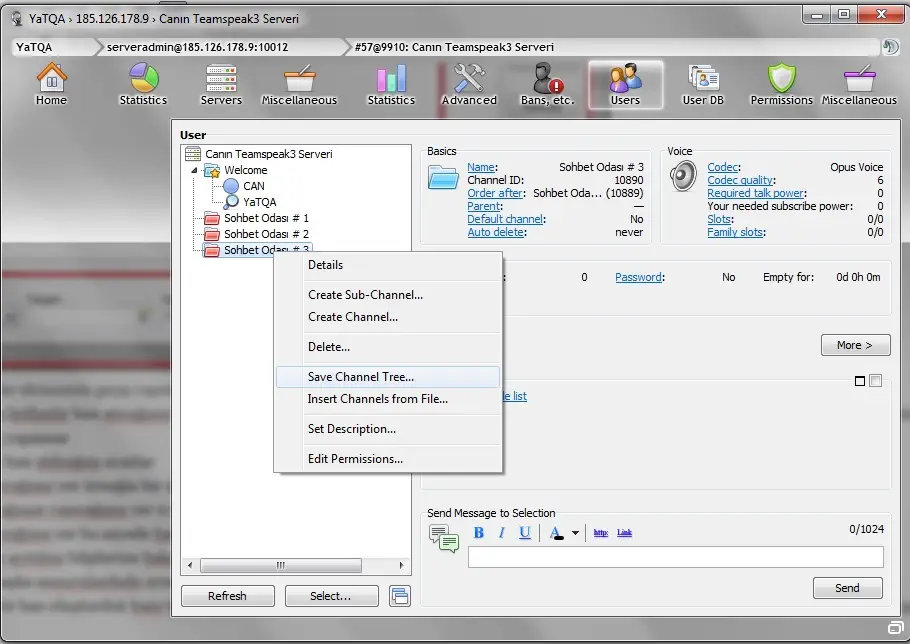The height and width of the screenshot is (644, 910).
Task: Apply underline formatting to the message
Action: tap(525, 533)
